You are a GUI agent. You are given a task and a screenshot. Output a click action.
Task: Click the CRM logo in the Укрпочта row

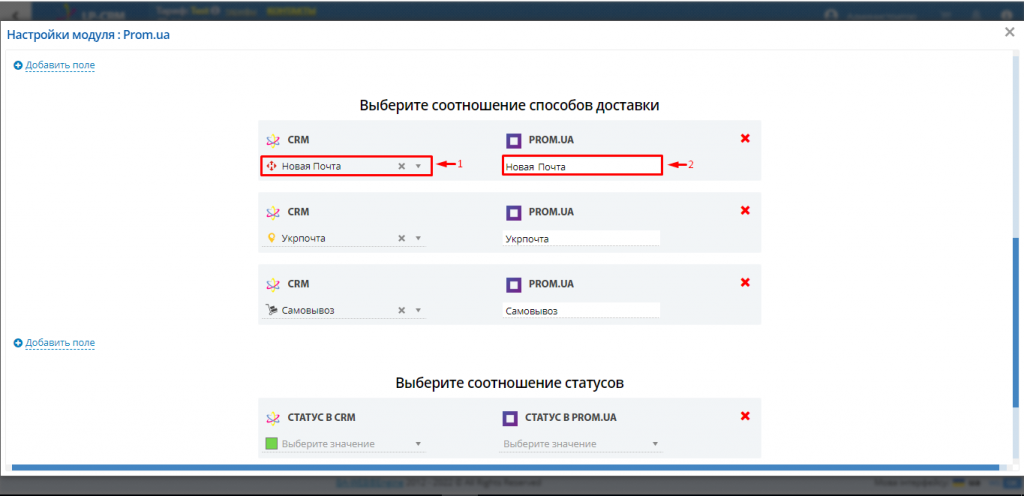point(273,212)
